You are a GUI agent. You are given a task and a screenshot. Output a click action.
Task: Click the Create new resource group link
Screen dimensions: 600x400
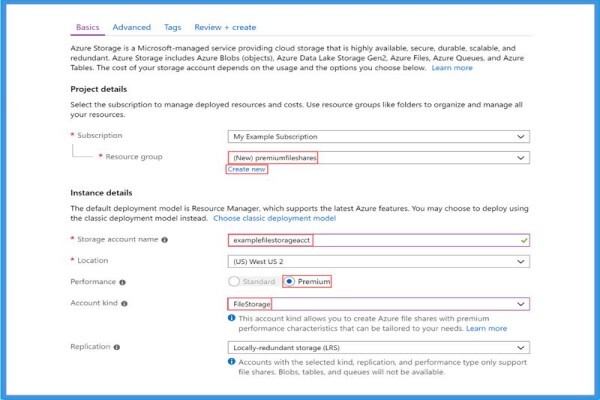click(x=246, y=169)
